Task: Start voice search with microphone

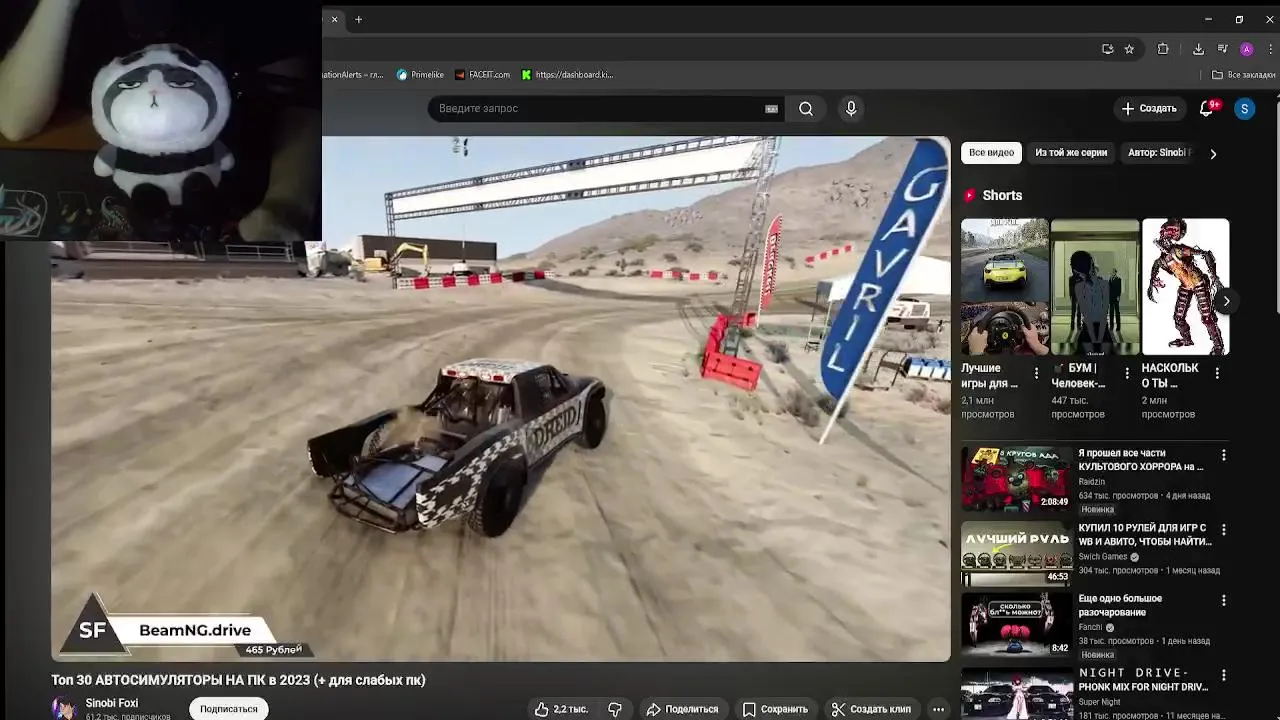Action: [x=851, y=108]
